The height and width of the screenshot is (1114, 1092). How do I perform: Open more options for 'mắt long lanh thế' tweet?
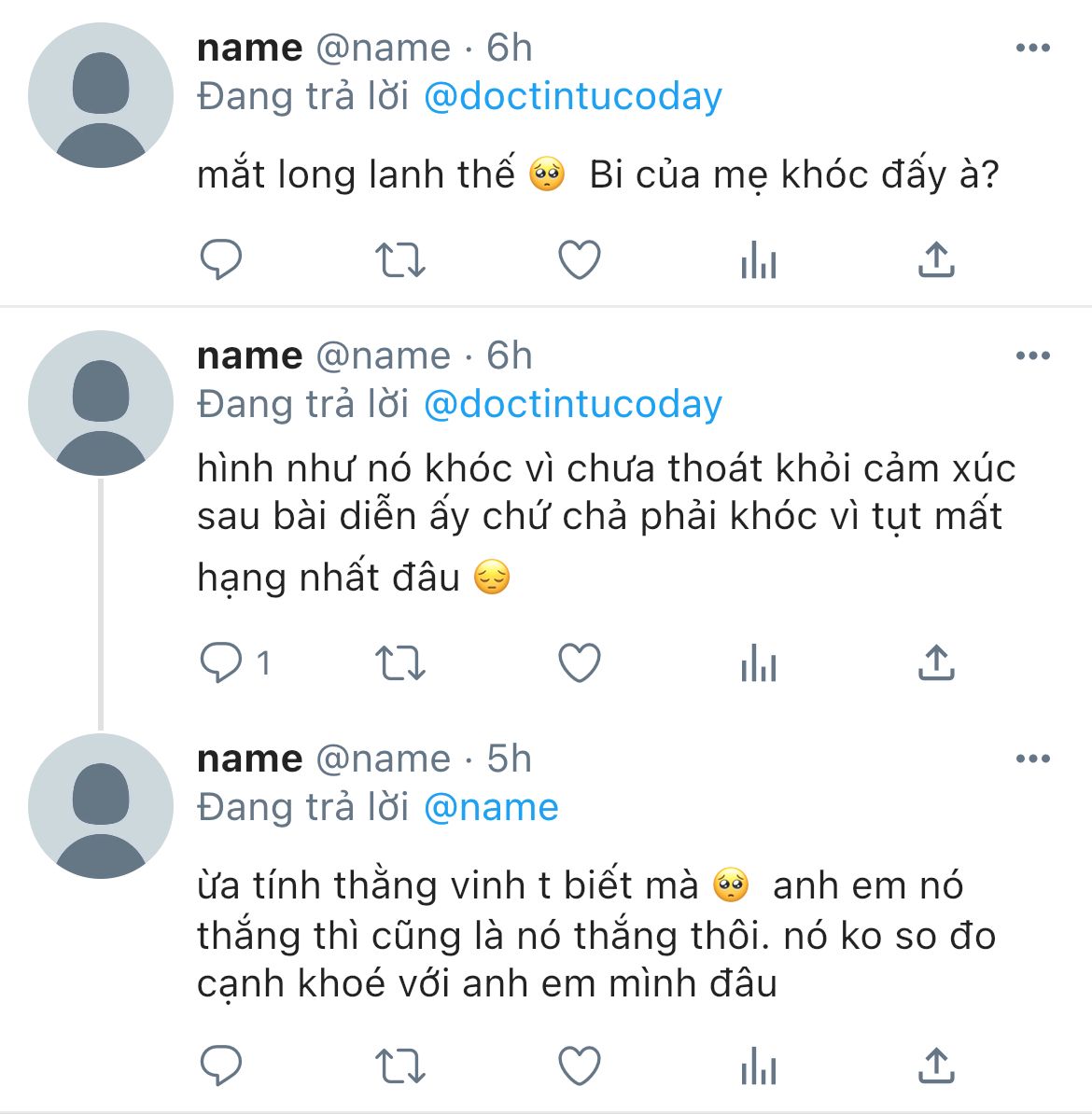[x=1032, y=49]
